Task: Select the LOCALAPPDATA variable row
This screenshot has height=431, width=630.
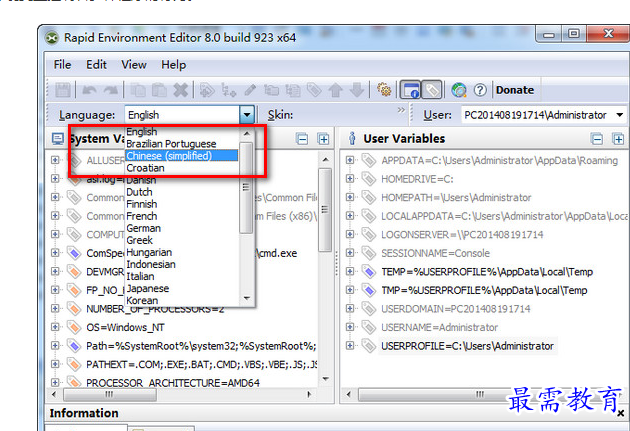Action: [504, 216]
